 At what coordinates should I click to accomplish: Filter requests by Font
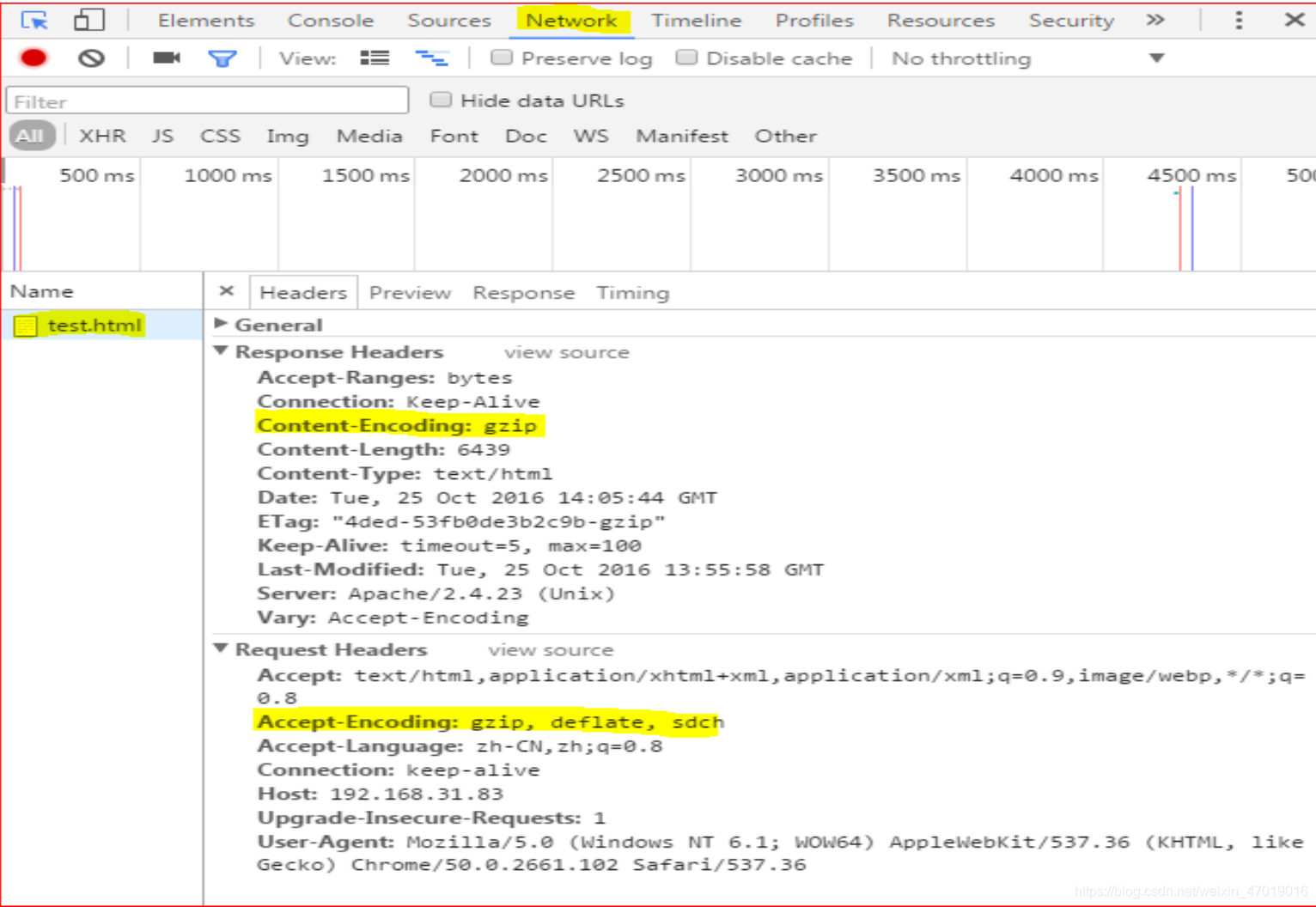(x=454, y=136)
